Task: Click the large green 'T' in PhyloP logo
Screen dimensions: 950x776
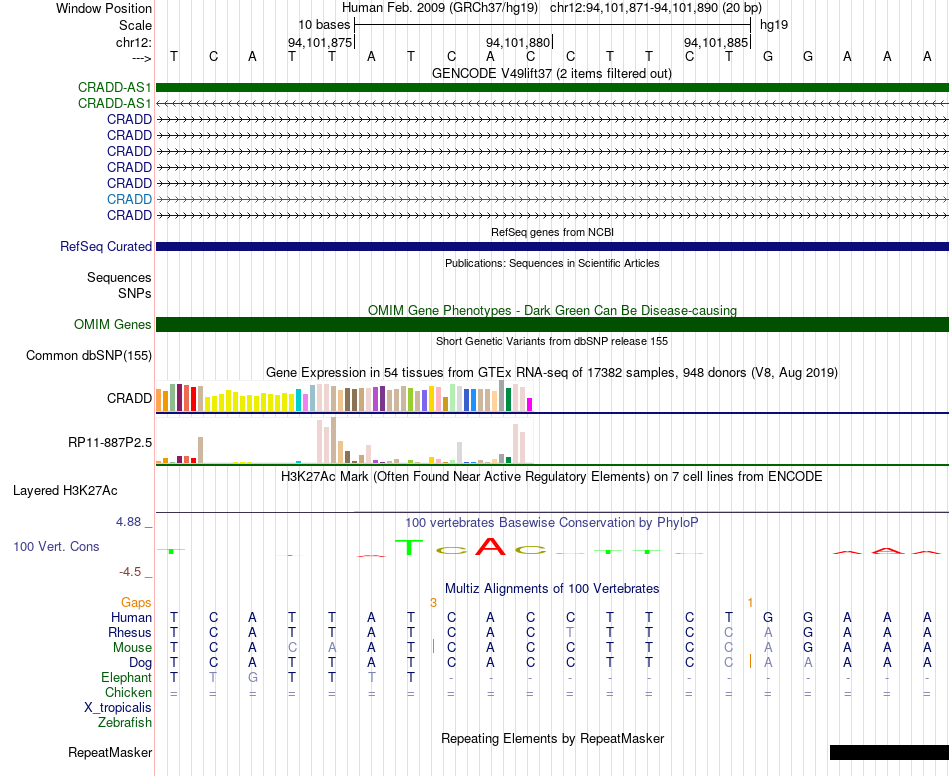Action: pyautogui.click(x=410, y=547)
